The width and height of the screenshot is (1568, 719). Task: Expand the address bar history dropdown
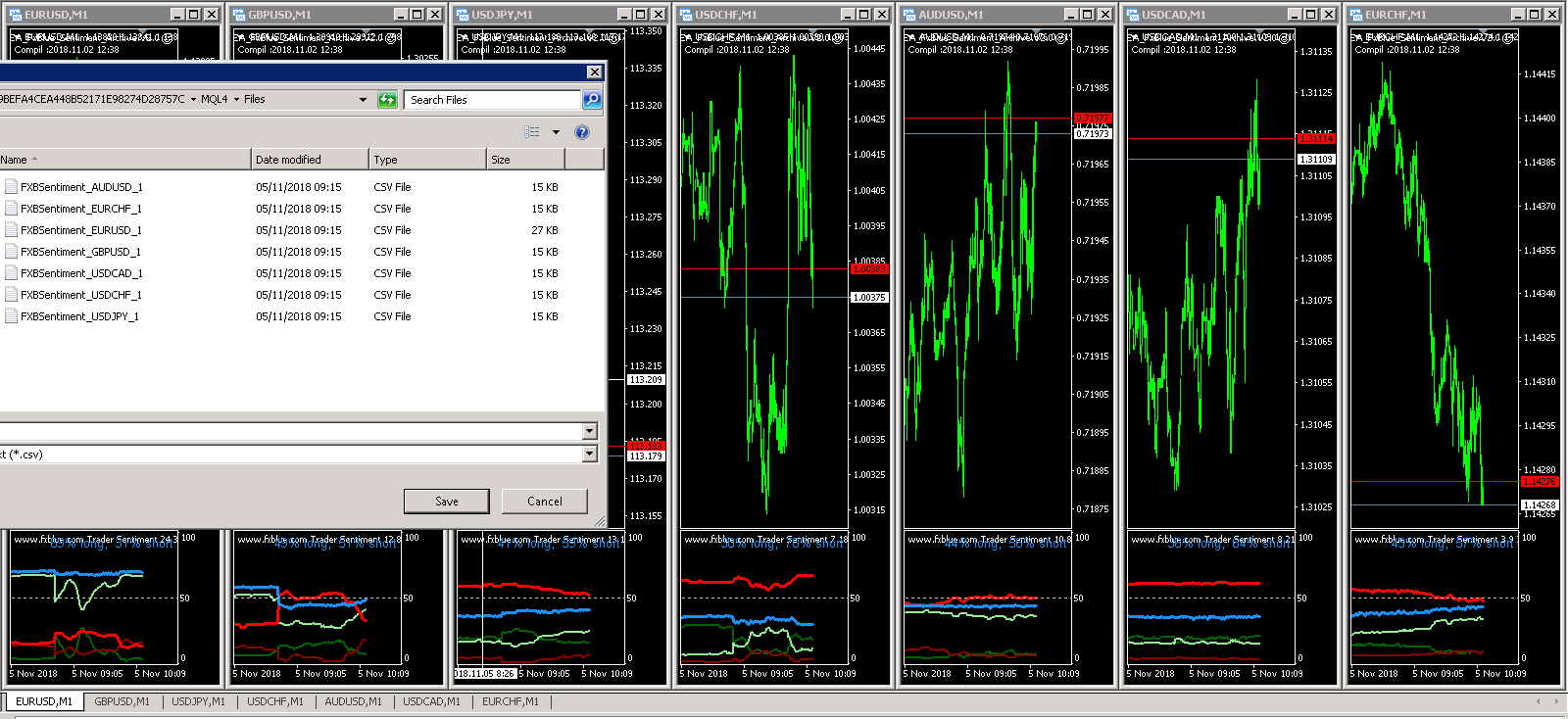pos(363,100)
